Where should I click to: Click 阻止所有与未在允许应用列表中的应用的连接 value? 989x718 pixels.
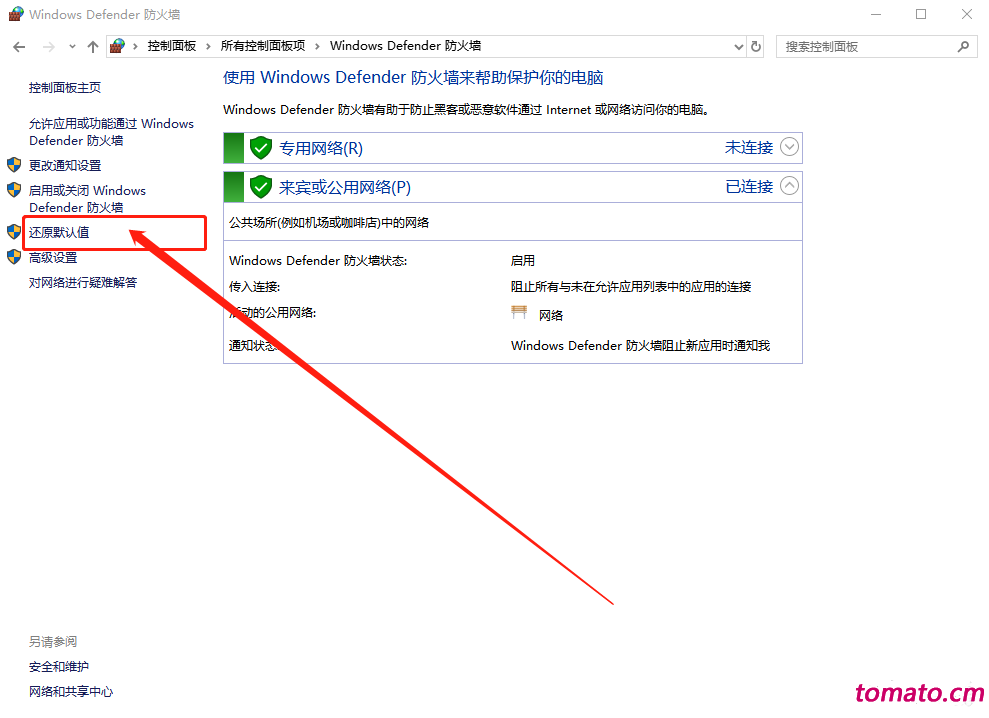point(631,287)
